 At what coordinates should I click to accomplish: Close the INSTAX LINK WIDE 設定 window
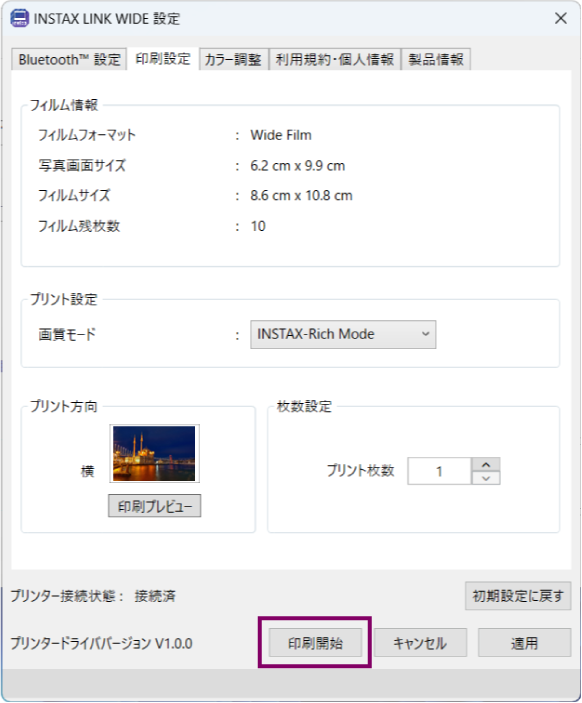click(x=560, y=19)
